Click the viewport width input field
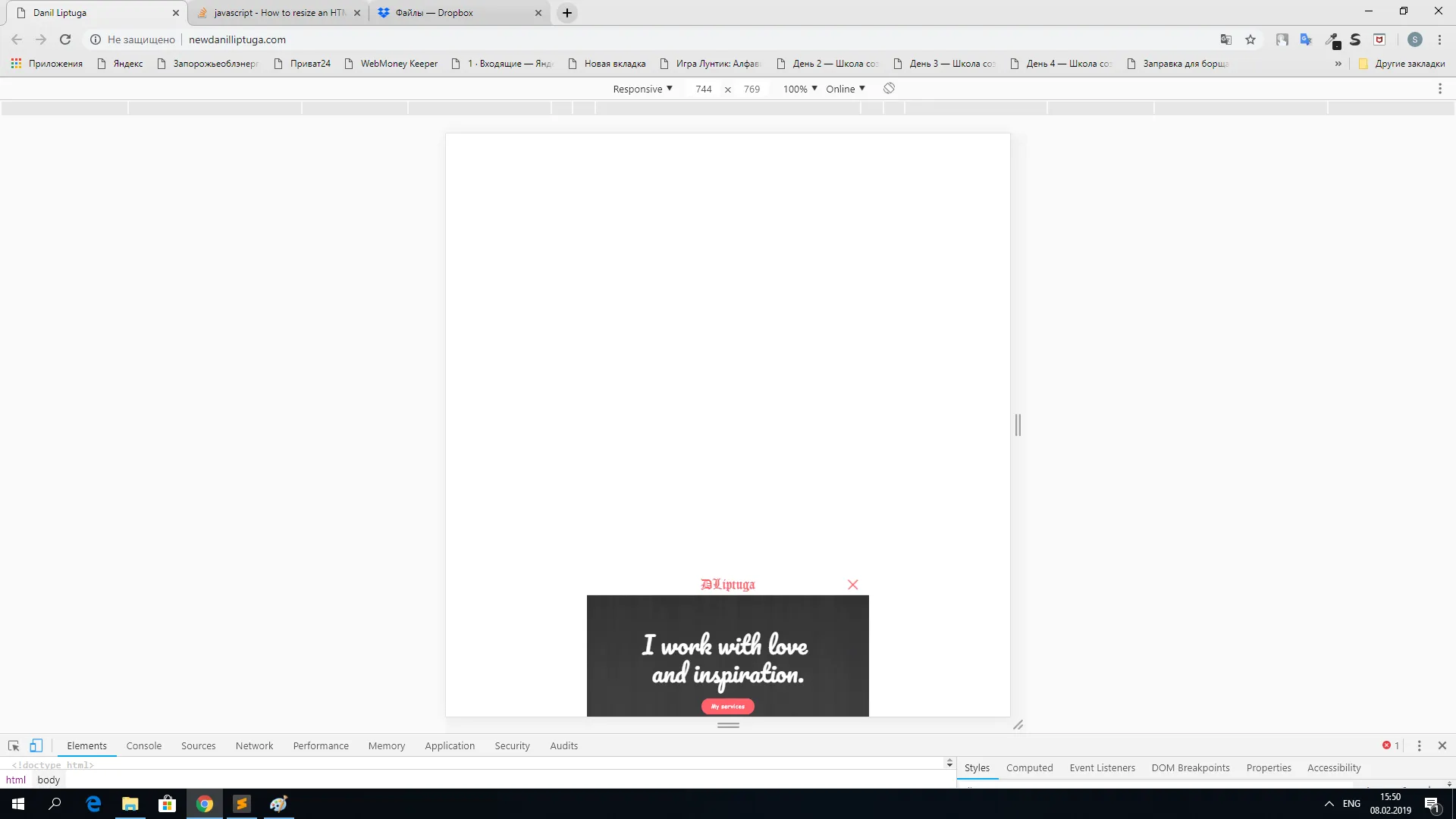The image size is (1456, 819). [703, 89]
